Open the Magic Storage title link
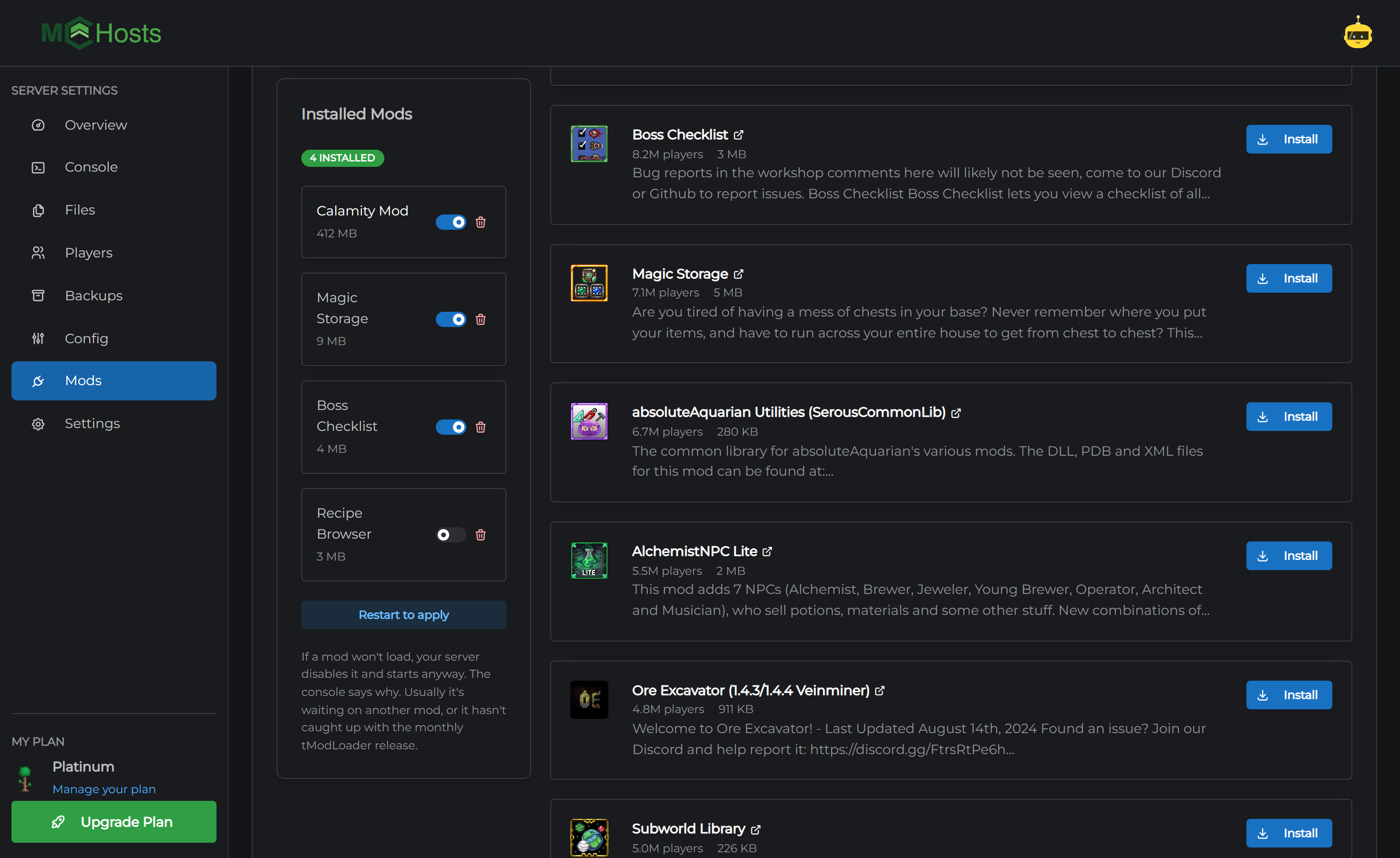The image size is (1400, 858). point(679,274)
